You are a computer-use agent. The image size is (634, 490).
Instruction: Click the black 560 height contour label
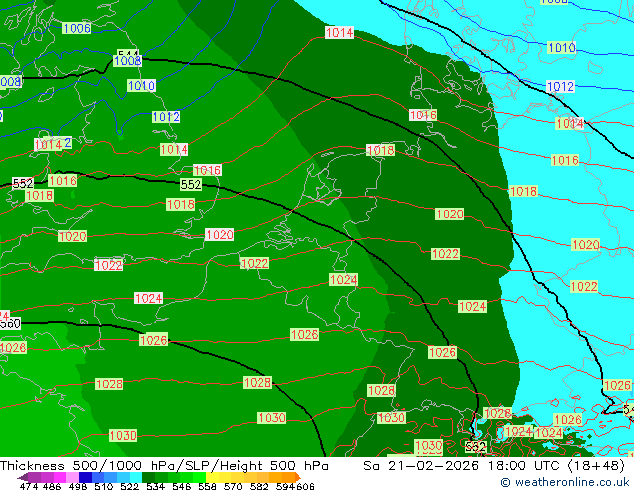(x=10, y=323)
